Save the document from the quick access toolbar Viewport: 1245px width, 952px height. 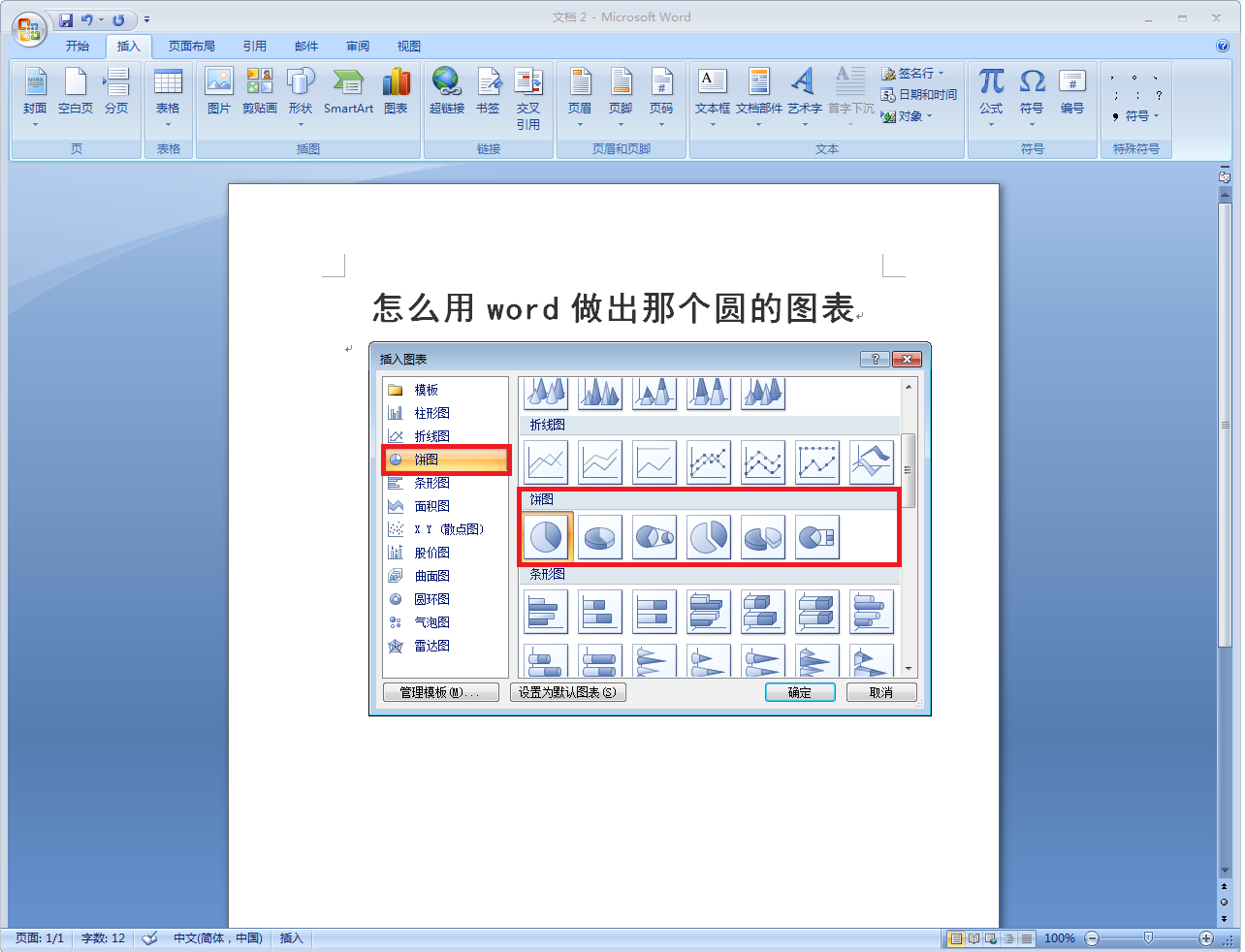pyautogui.click(x=66, y=19)
